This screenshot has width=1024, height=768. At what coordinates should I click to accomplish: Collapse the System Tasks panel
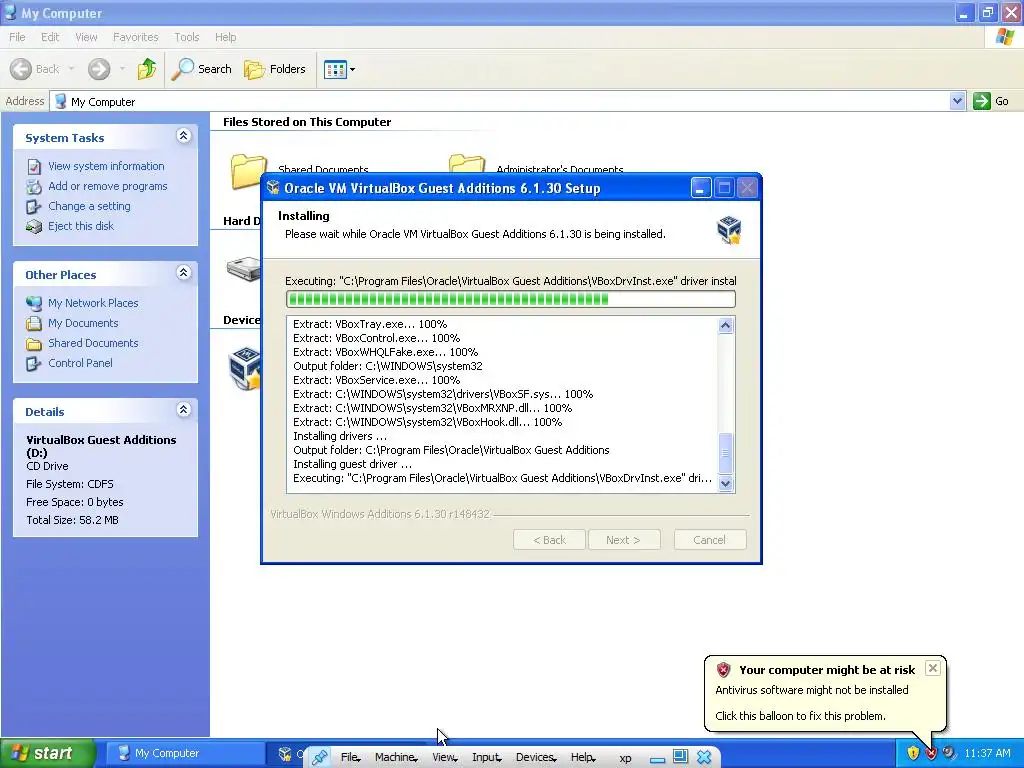[x=184, y=136]
